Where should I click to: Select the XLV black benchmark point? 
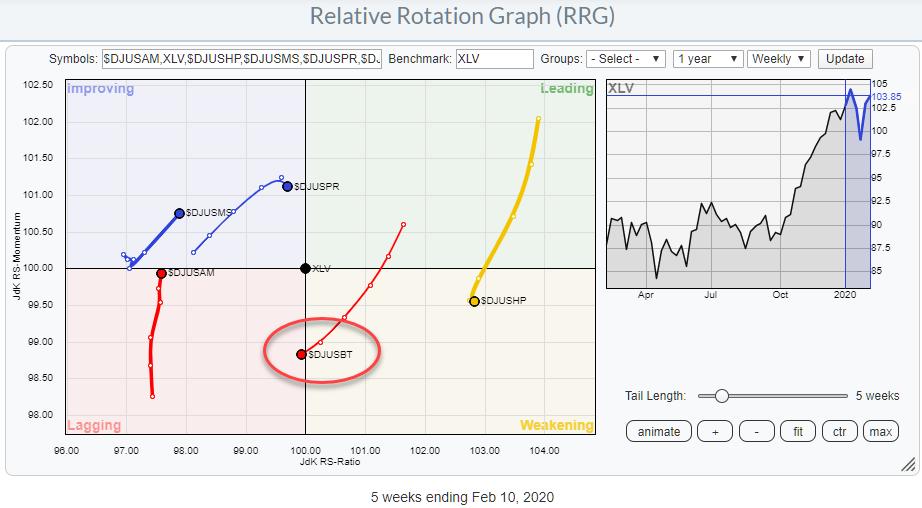(x=305, y=268)
